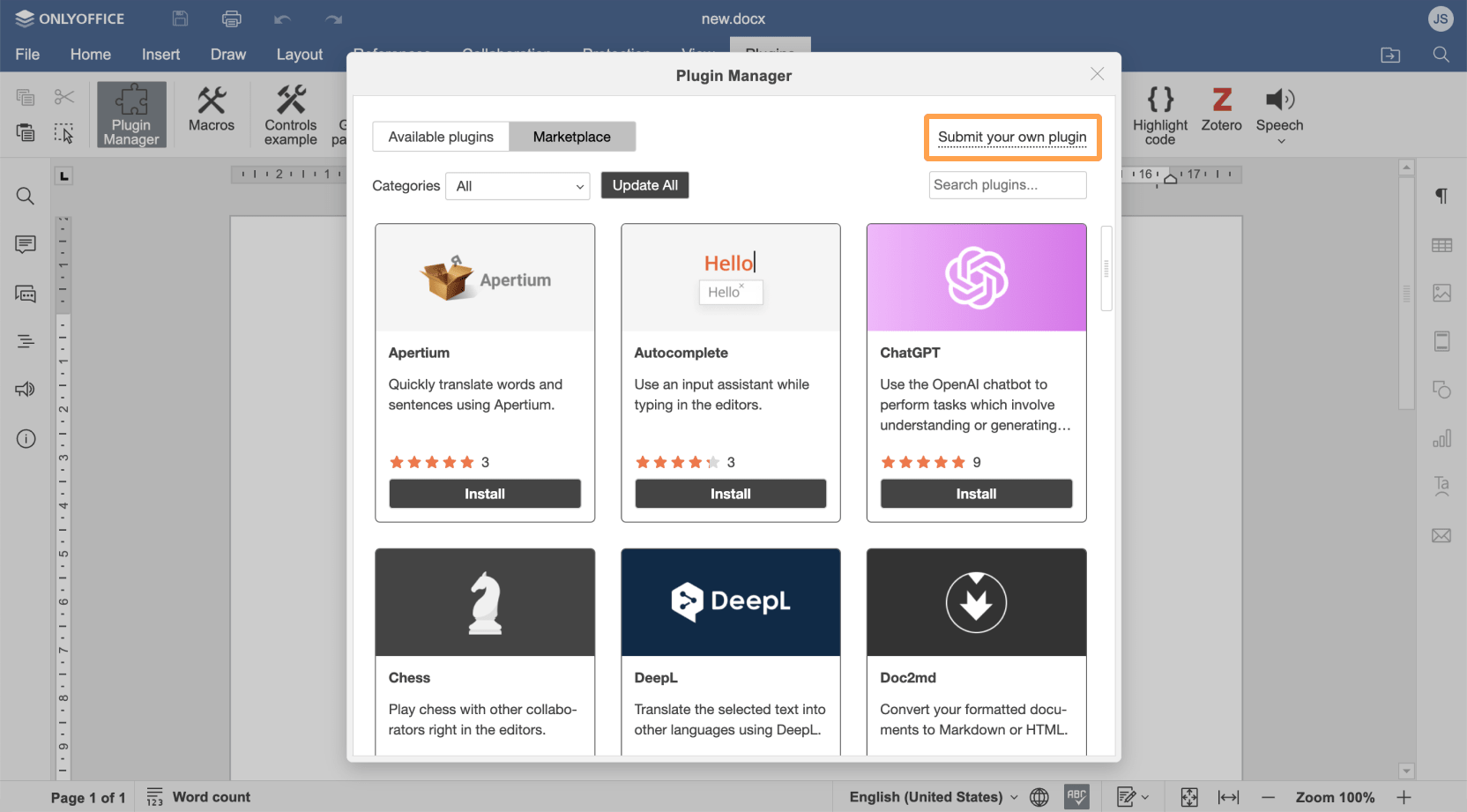This screenshot has width=1467, height=812.
Task: Open table settings in right sidebar
Action: [x=1441, y=245]
